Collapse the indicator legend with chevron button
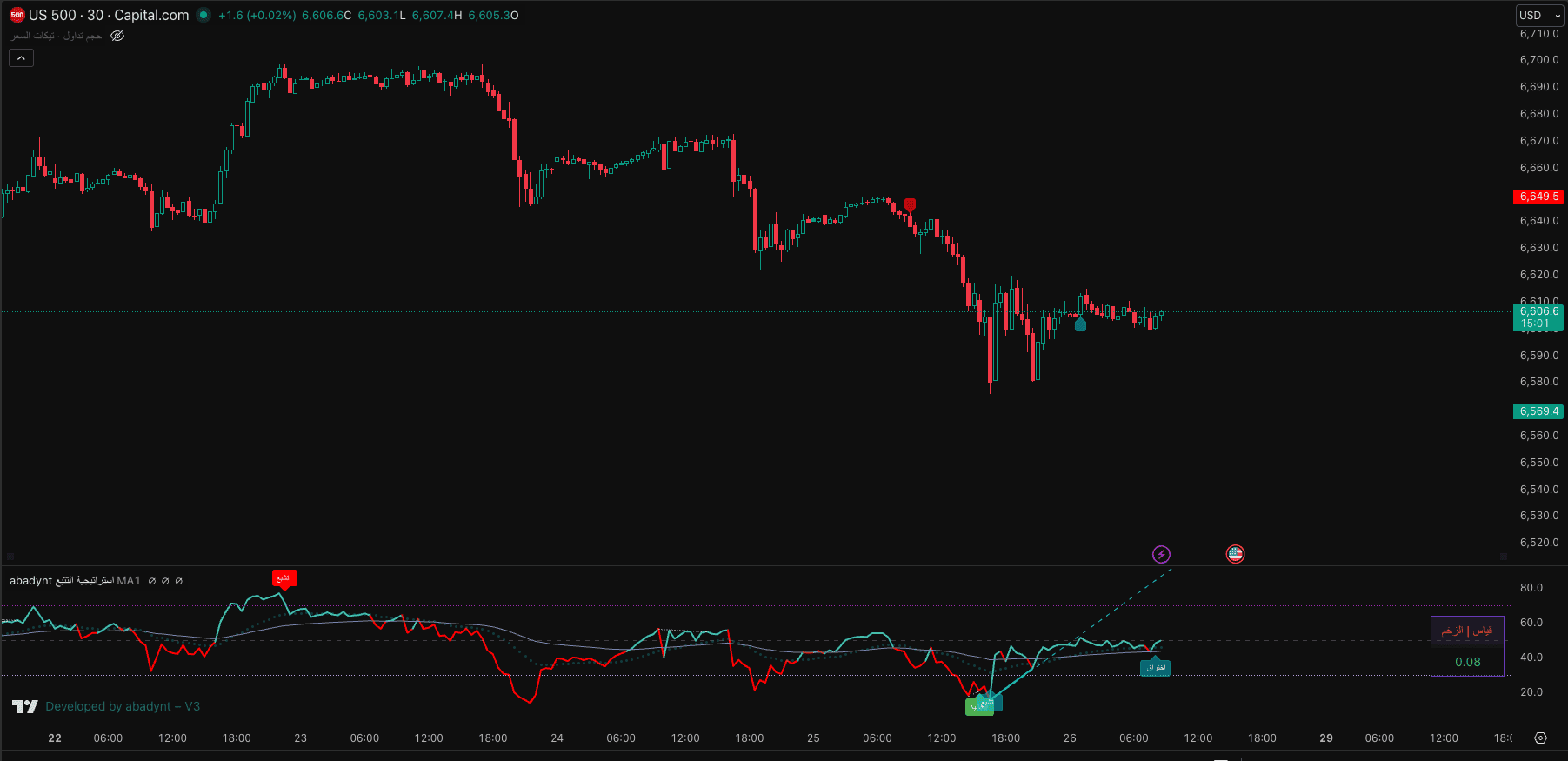The height and width of the screenshot is (761, 1568). (21, 58)
